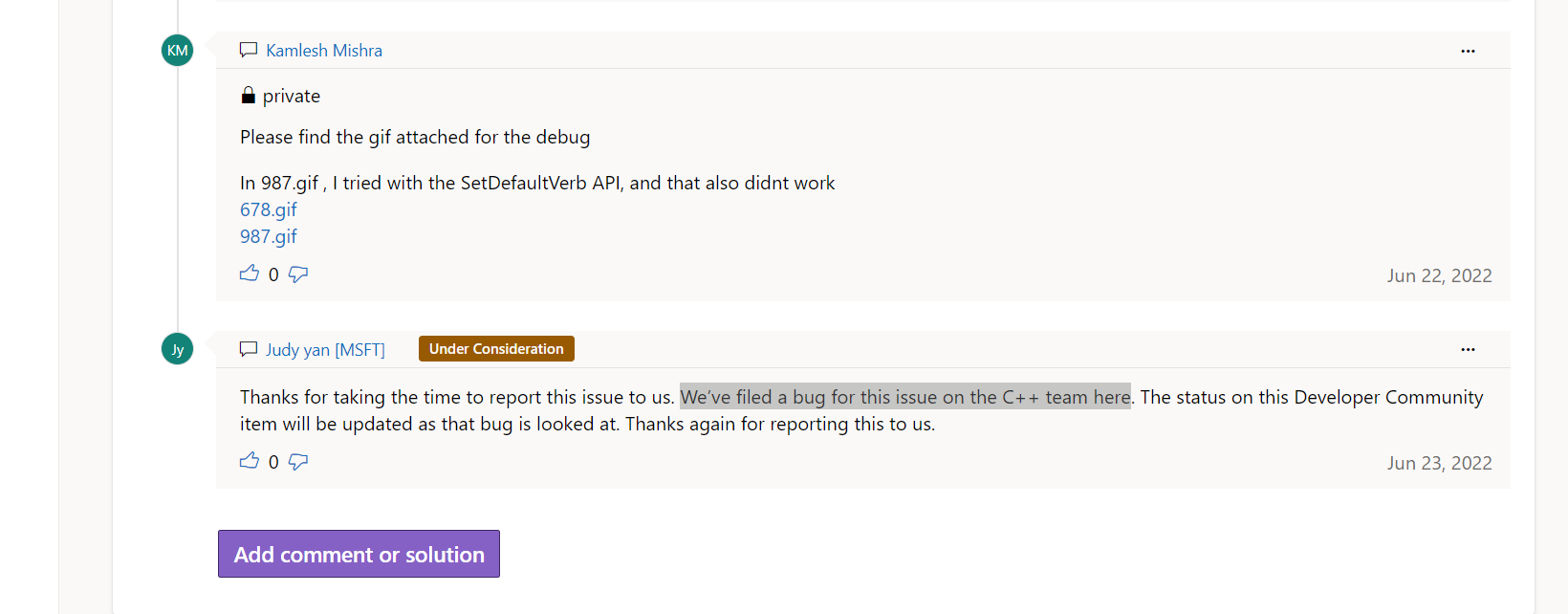Click the zero vote count on Kamlesh's comment
The width and height of the screenshot is (1568, 614).
(x=273, y=274)
